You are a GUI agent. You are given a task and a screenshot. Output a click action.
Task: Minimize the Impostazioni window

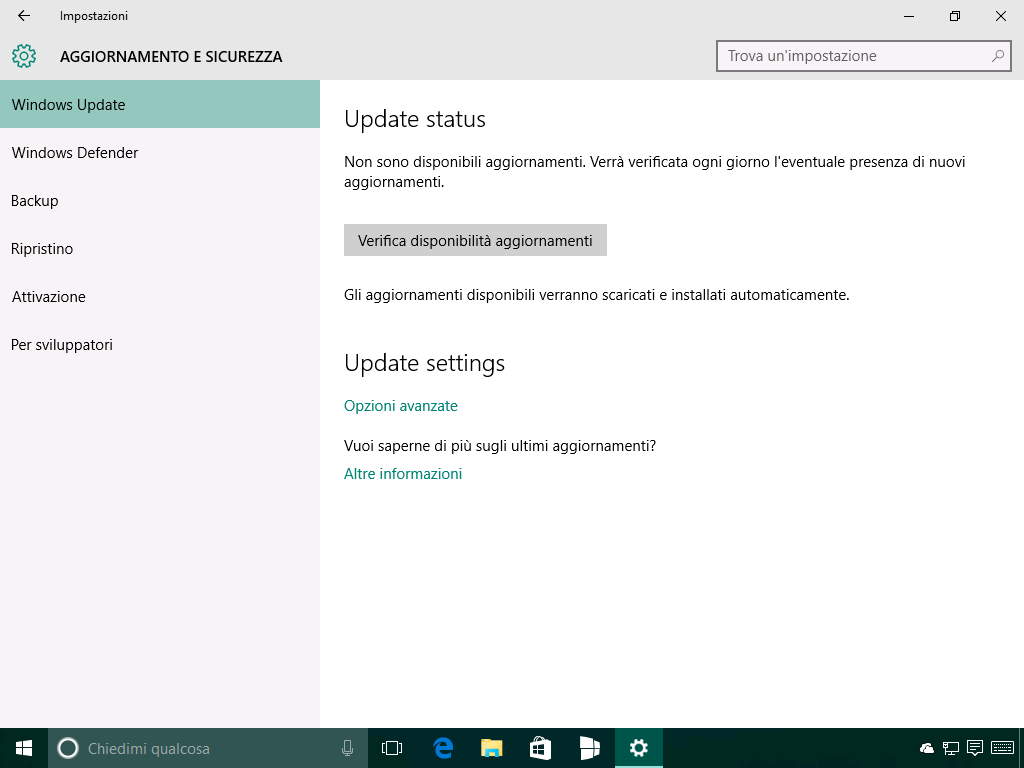[908, 16]
